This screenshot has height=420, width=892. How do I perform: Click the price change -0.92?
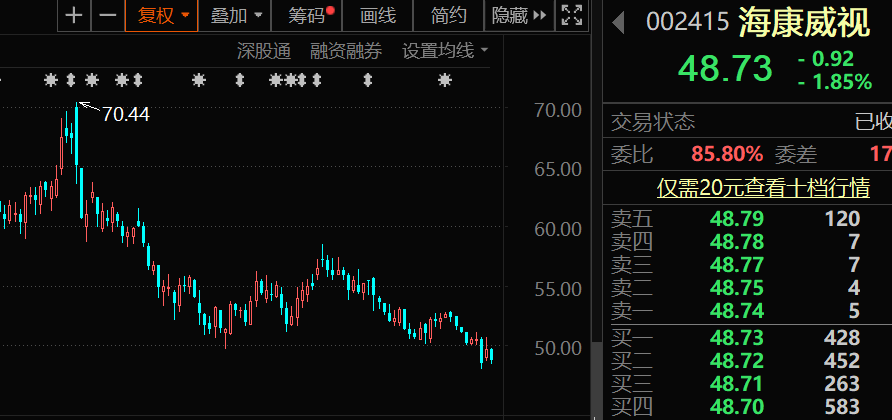pyautogui.click(x=826, y=59)
